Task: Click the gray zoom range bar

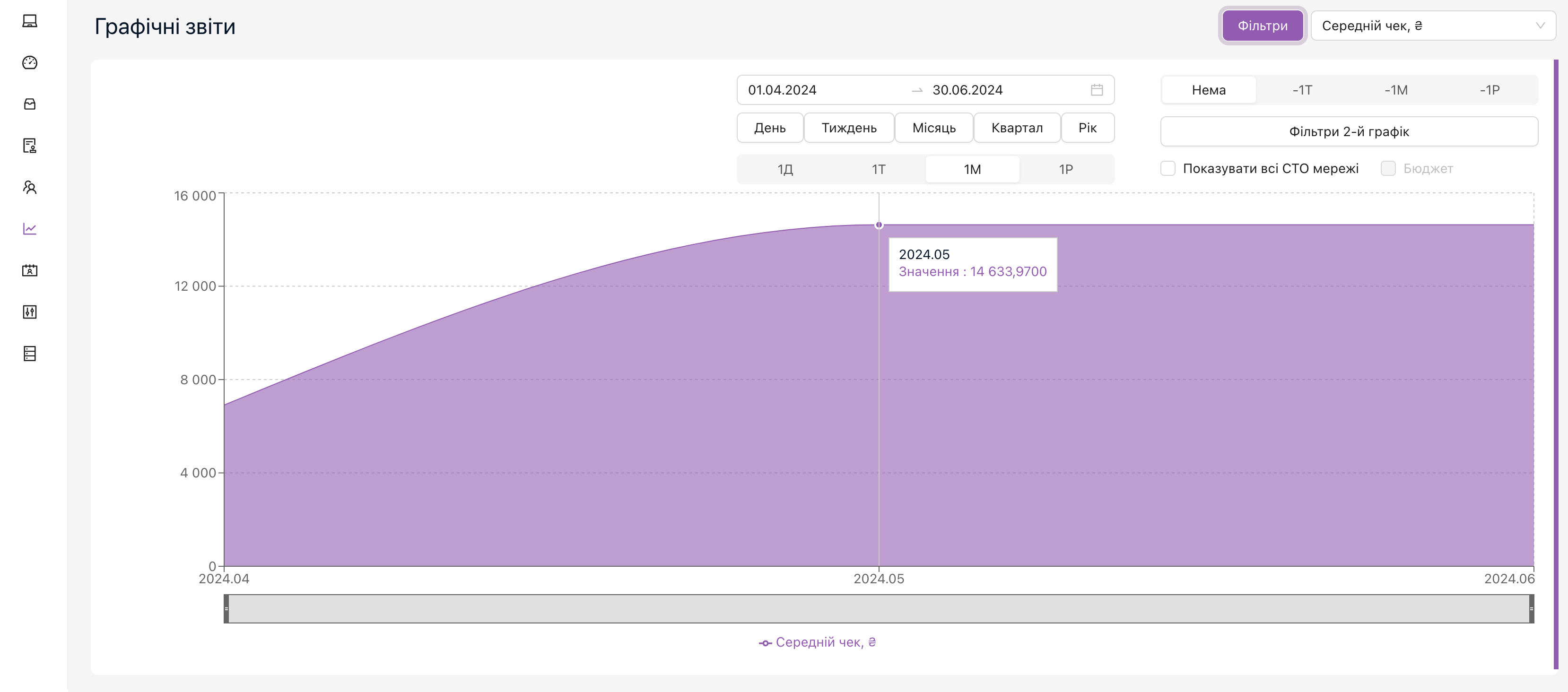Action: [879, 609]
